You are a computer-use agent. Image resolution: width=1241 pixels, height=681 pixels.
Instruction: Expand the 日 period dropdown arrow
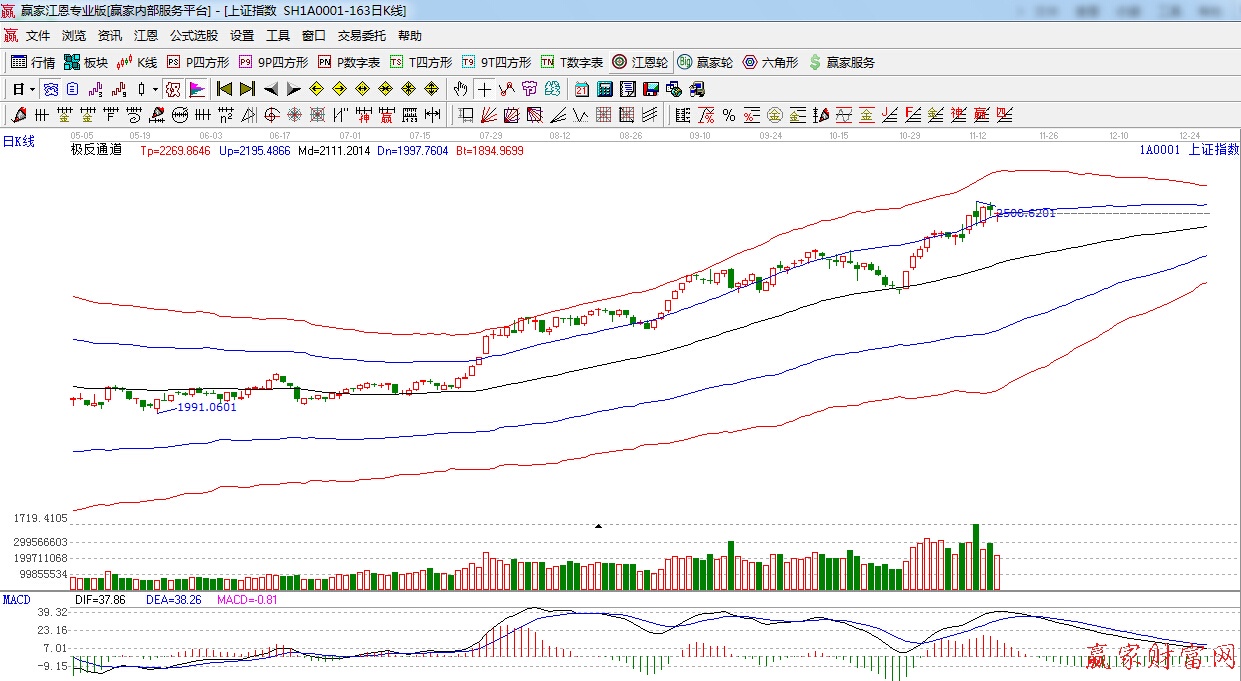pos(32,89)
